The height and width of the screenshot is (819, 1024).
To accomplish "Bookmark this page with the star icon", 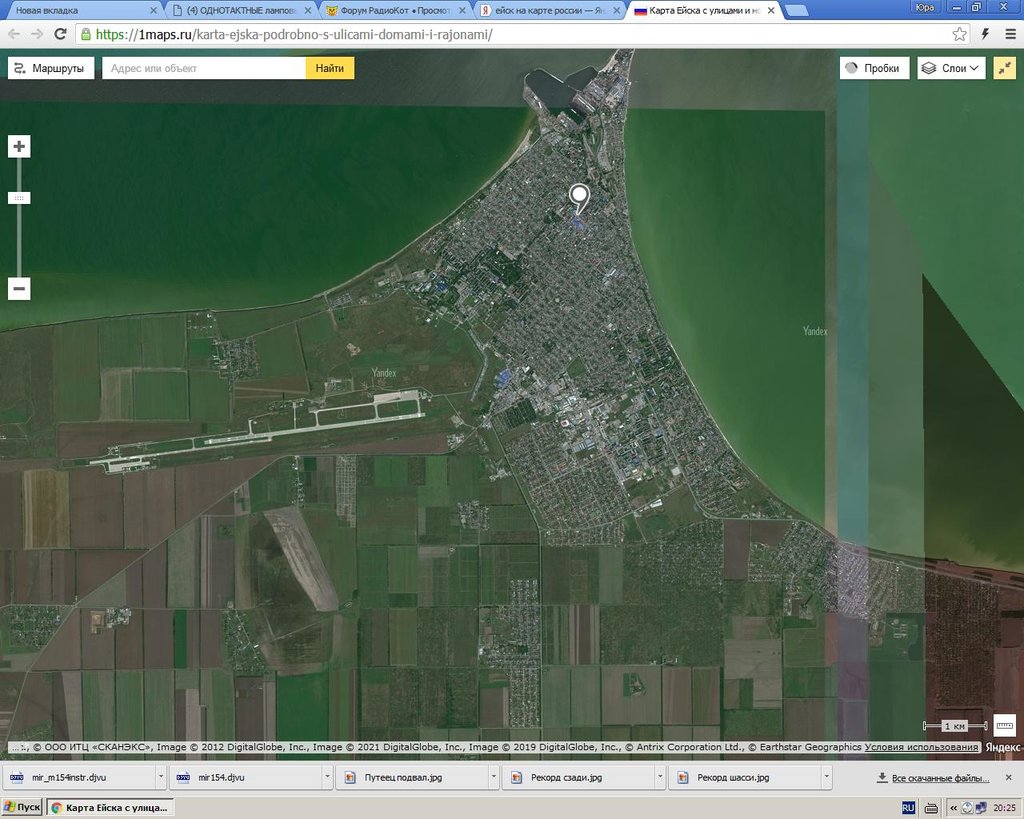I will click(x=959, y=34).
